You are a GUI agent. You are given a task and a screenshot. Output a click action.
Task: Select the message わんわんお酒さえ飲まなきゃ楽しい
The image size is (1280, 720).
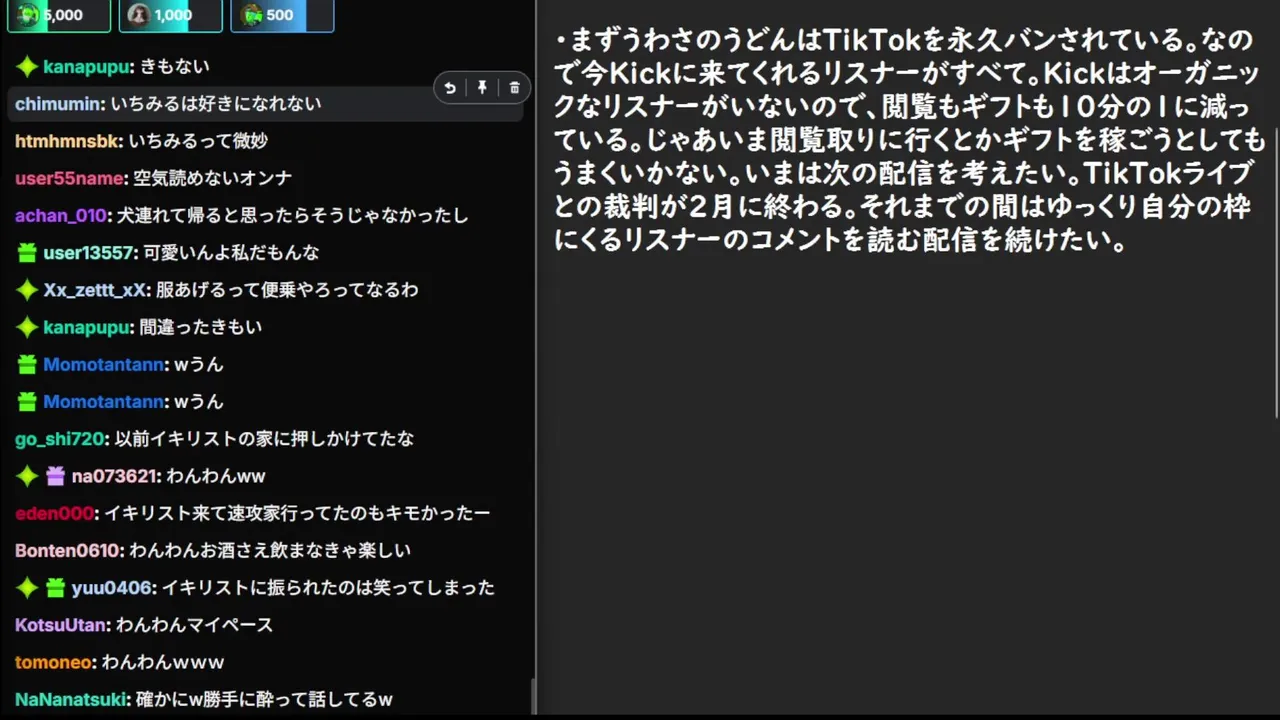[x=270, y=550]
